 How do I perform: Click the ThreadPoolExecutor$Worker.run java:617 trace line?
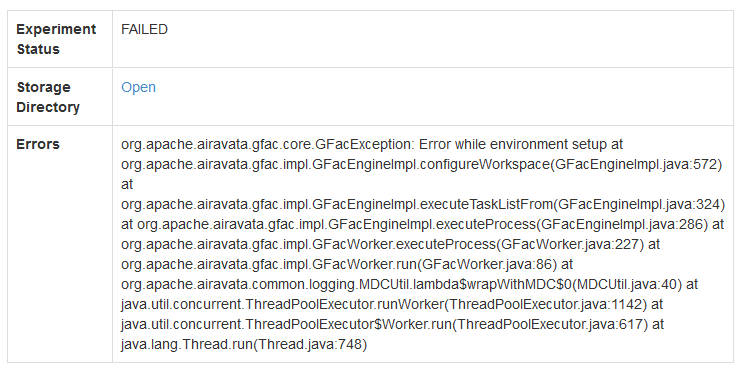click(392, 324)
